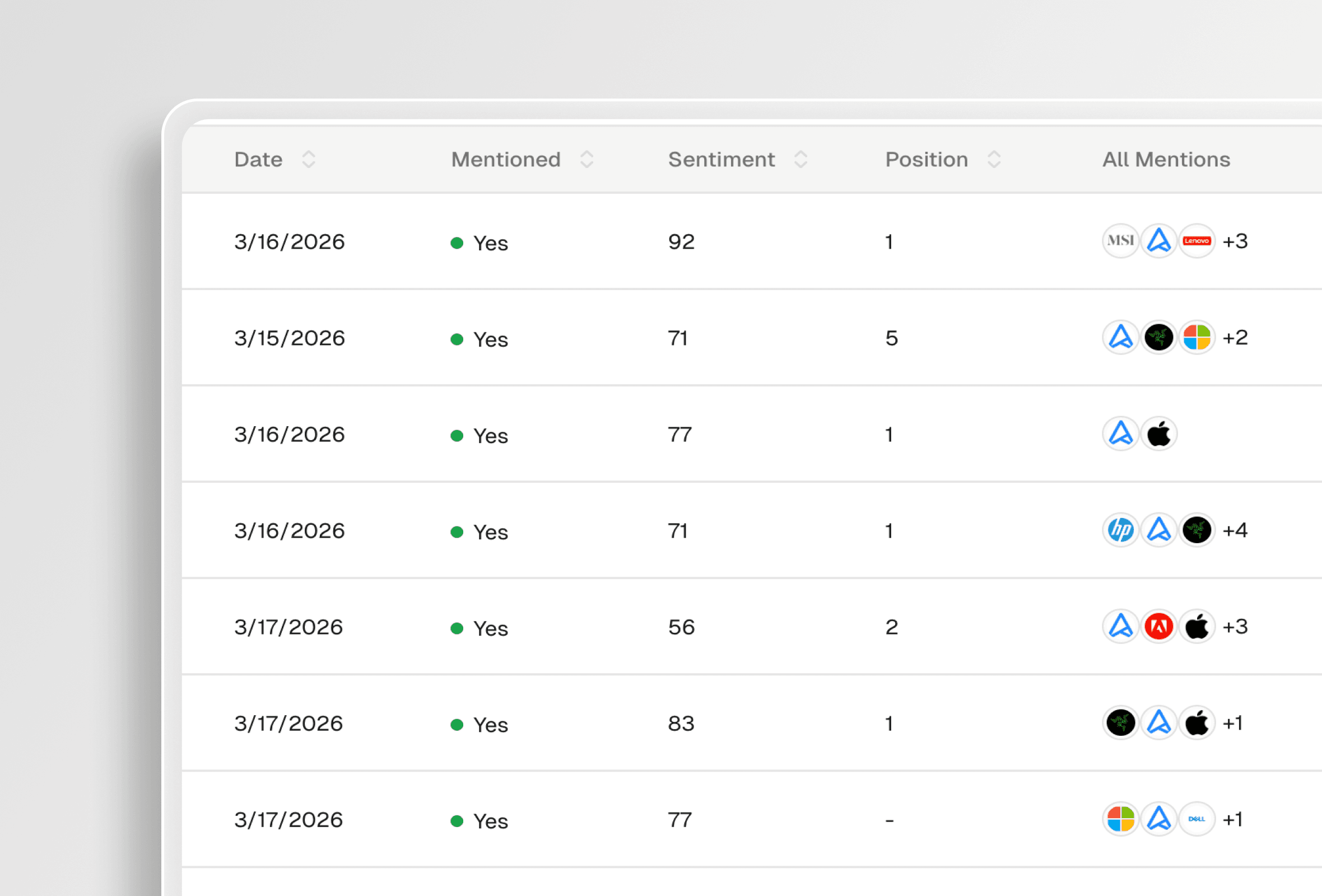Viewport: 1322px width, 896px height.
Task: Expand the +4 hidden mentions badge
Action: [x=1236, y=530]
